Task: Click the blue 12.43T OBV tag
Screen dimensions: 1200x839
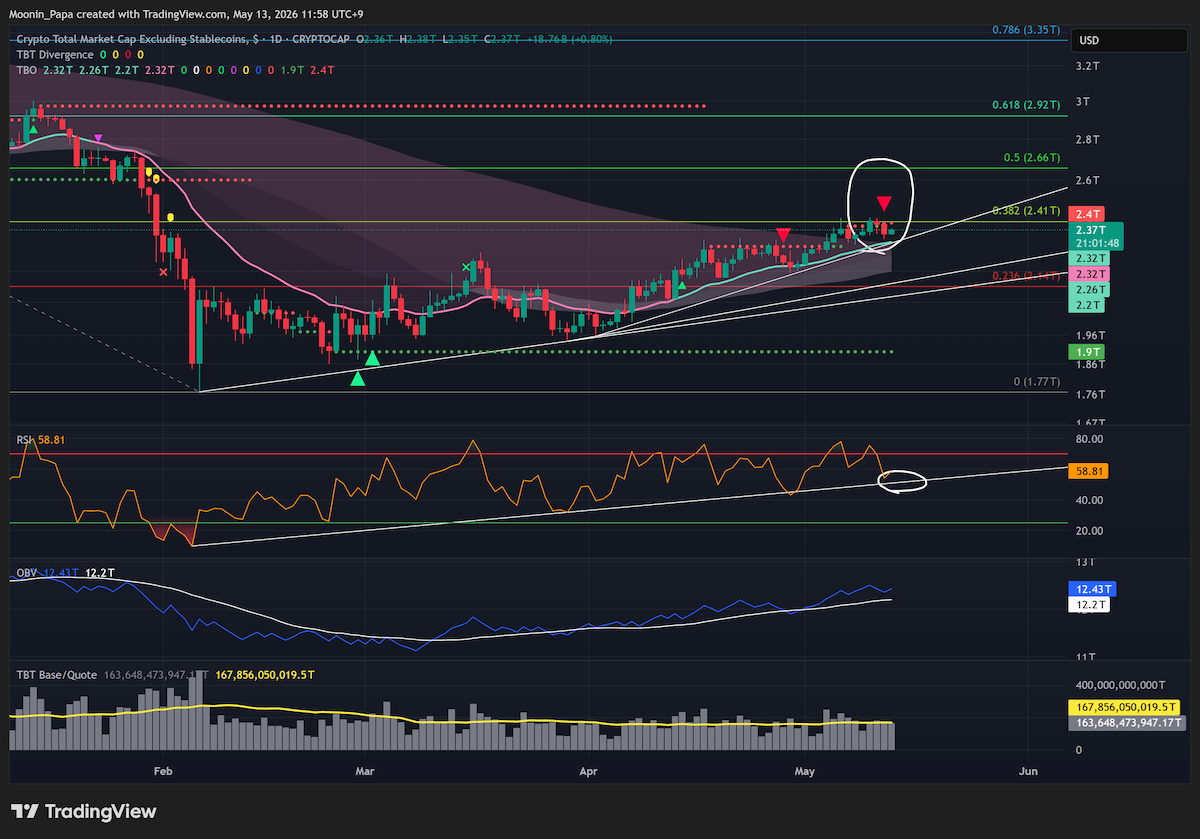Action: click(x=1090, y=590)
